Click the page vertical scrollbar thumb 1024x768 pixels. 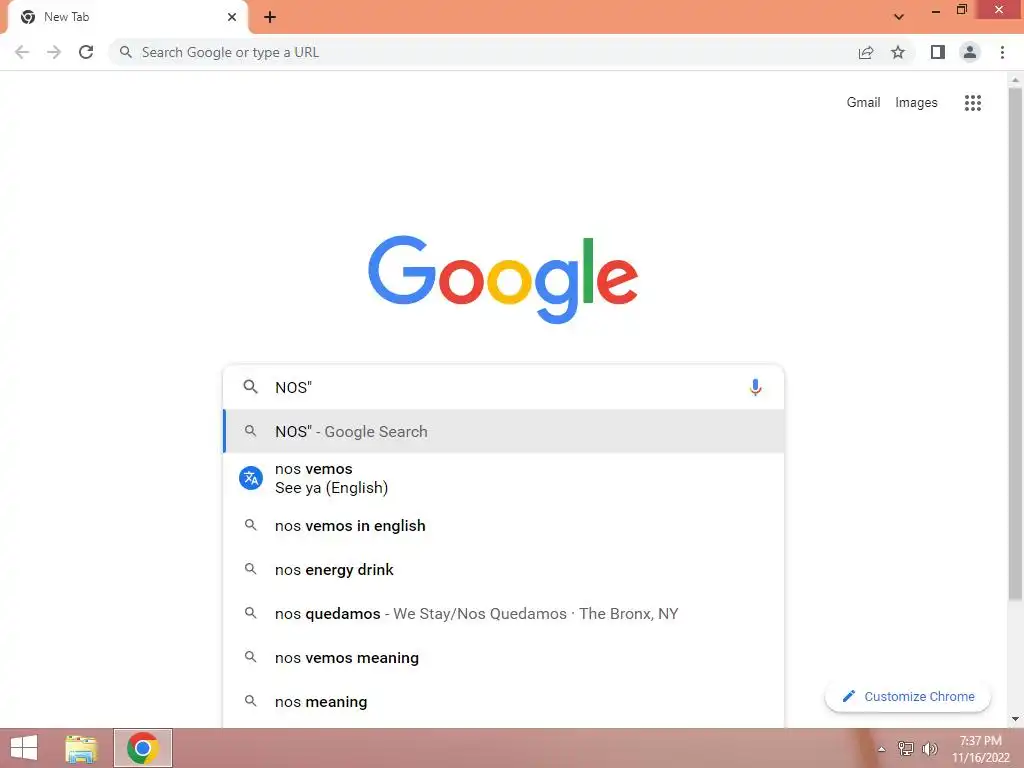click(1015, 343)
